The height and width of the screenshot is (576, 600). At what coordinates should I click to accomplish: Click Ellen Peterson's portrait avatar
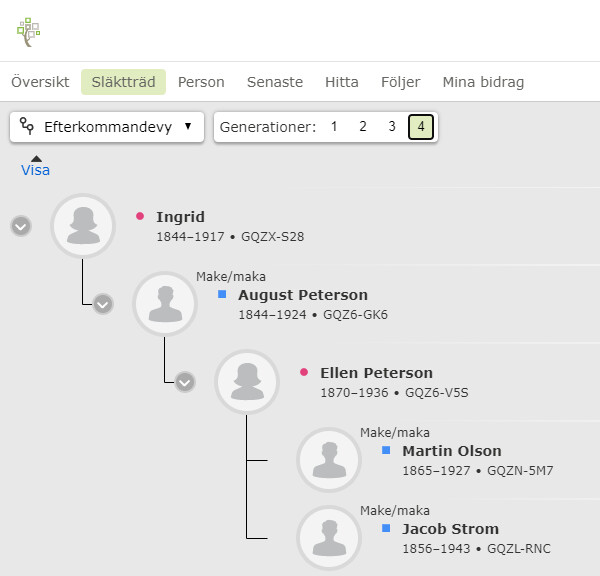coord(247,382)
